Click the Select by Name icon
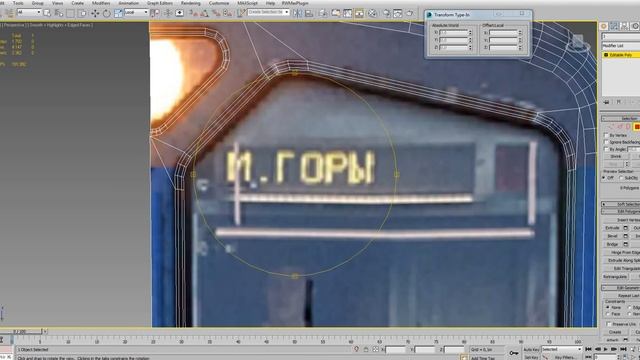 point(58,13)
